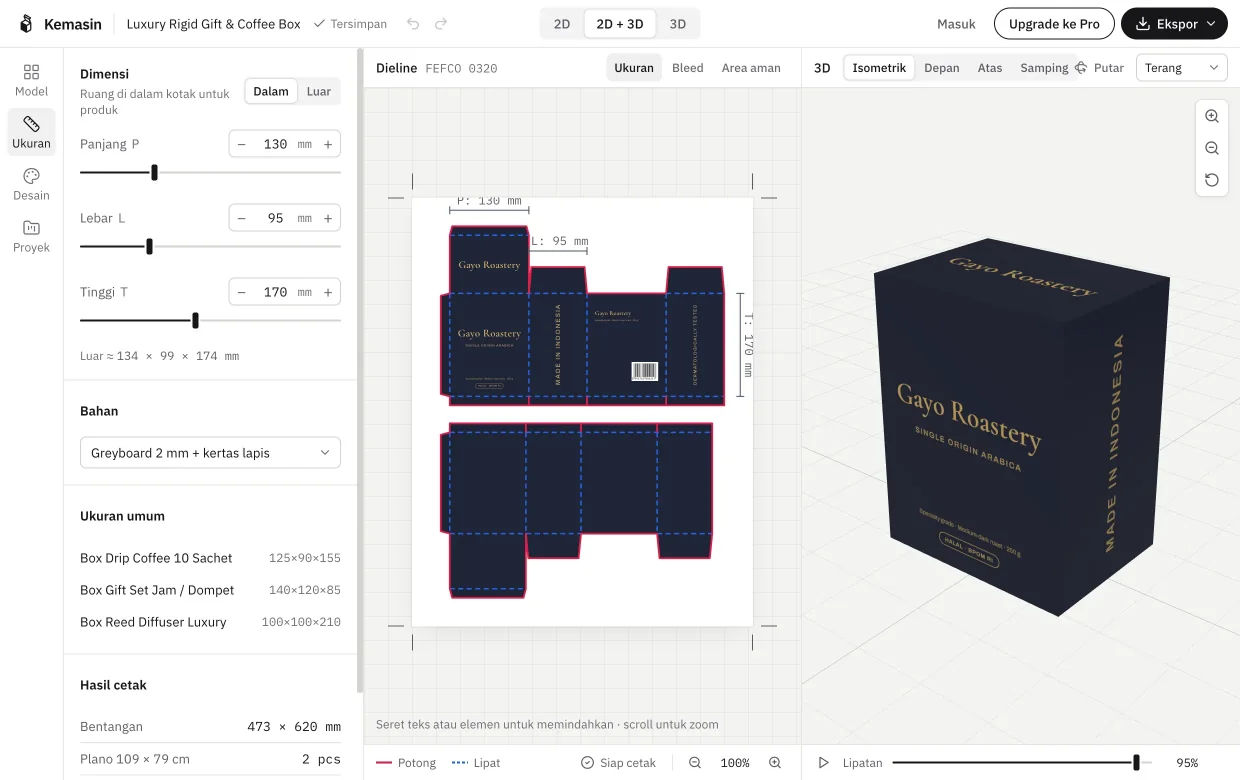Viewport: 1240px width, 780px height.
Task: Click the left panel vertical scrollbar
Action: click(360, 370)
